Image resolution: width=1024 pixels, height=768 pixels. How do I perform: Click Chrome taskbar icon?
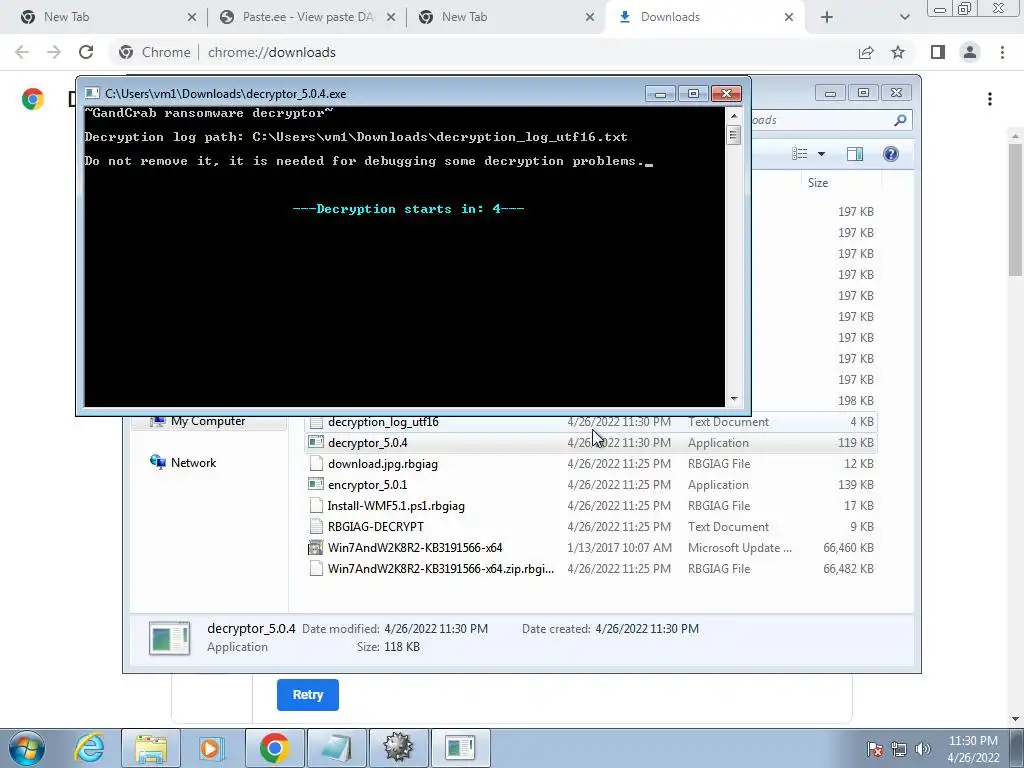pos(274,748)
